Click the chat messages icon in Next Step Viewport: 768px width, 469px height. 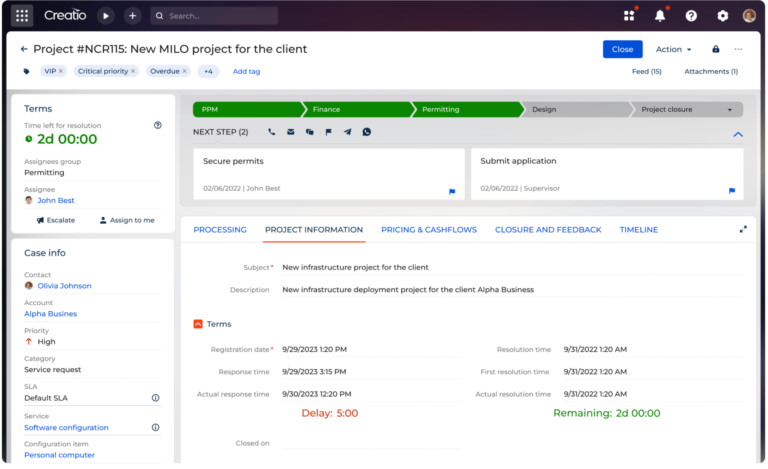coord(310,132)
